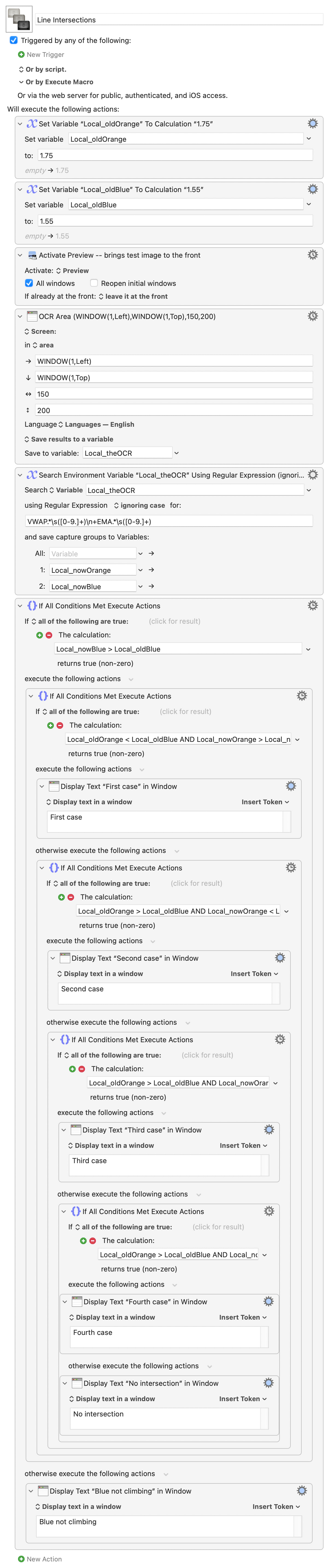Viewport: 329px width, 1568px height.
Task: Edit the Second case text box
Action: pos(164,993)
